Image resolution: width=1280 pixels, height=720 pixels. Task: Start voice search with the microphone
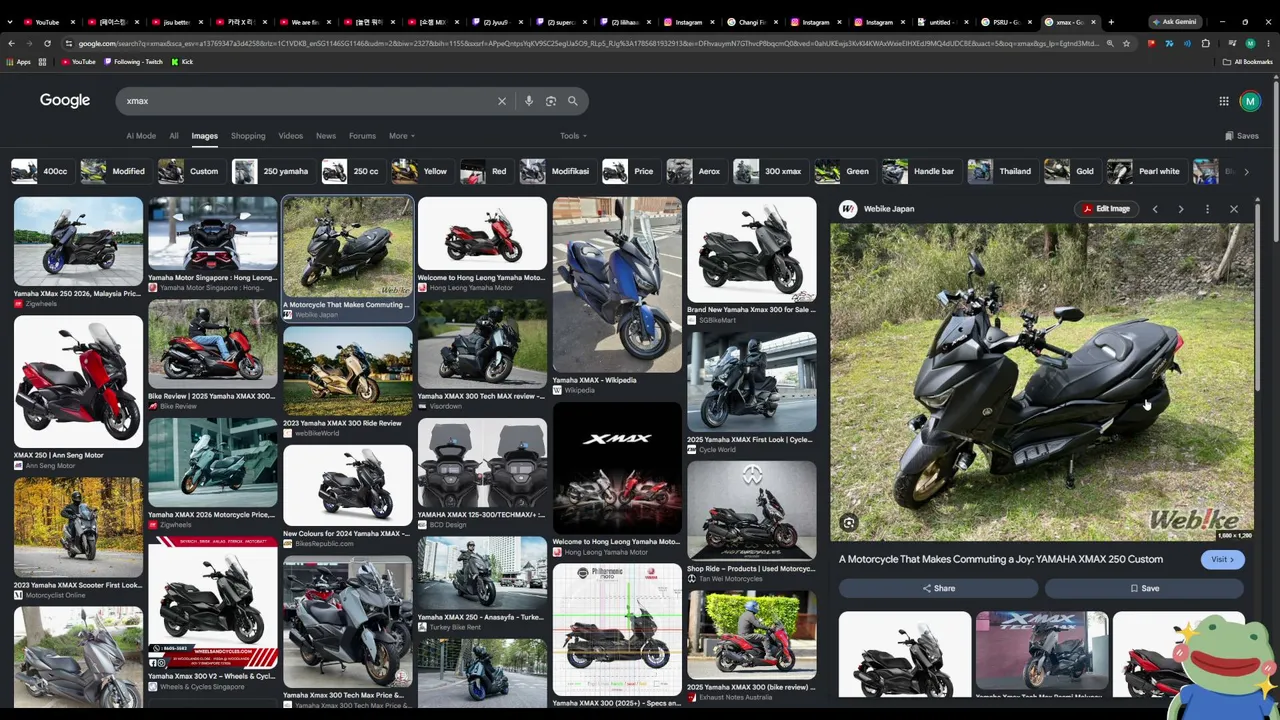(x=529, y=101)
